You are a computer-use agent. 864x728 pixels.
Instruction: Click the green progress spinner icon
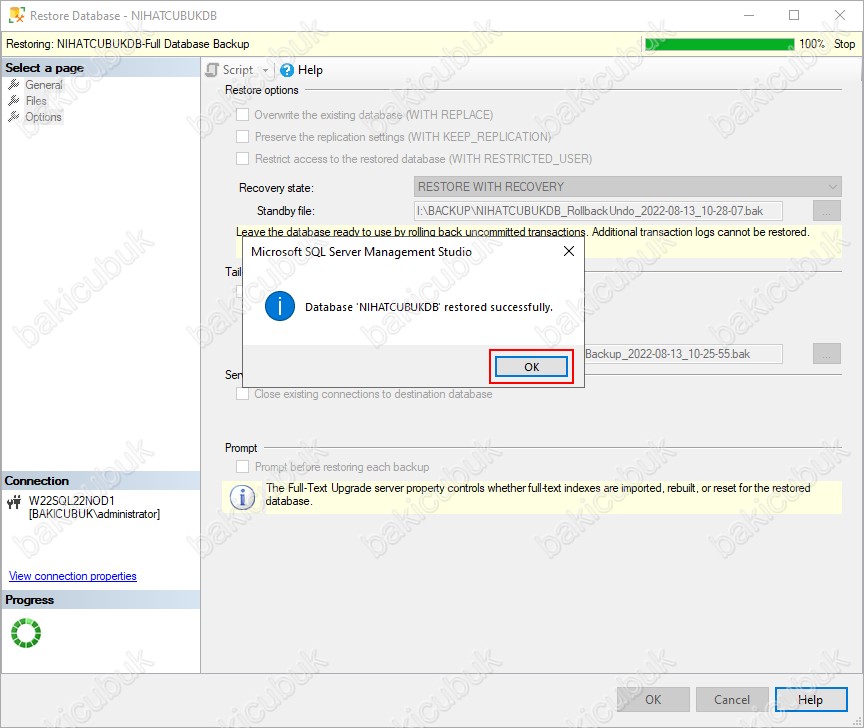tap(26, 633)
